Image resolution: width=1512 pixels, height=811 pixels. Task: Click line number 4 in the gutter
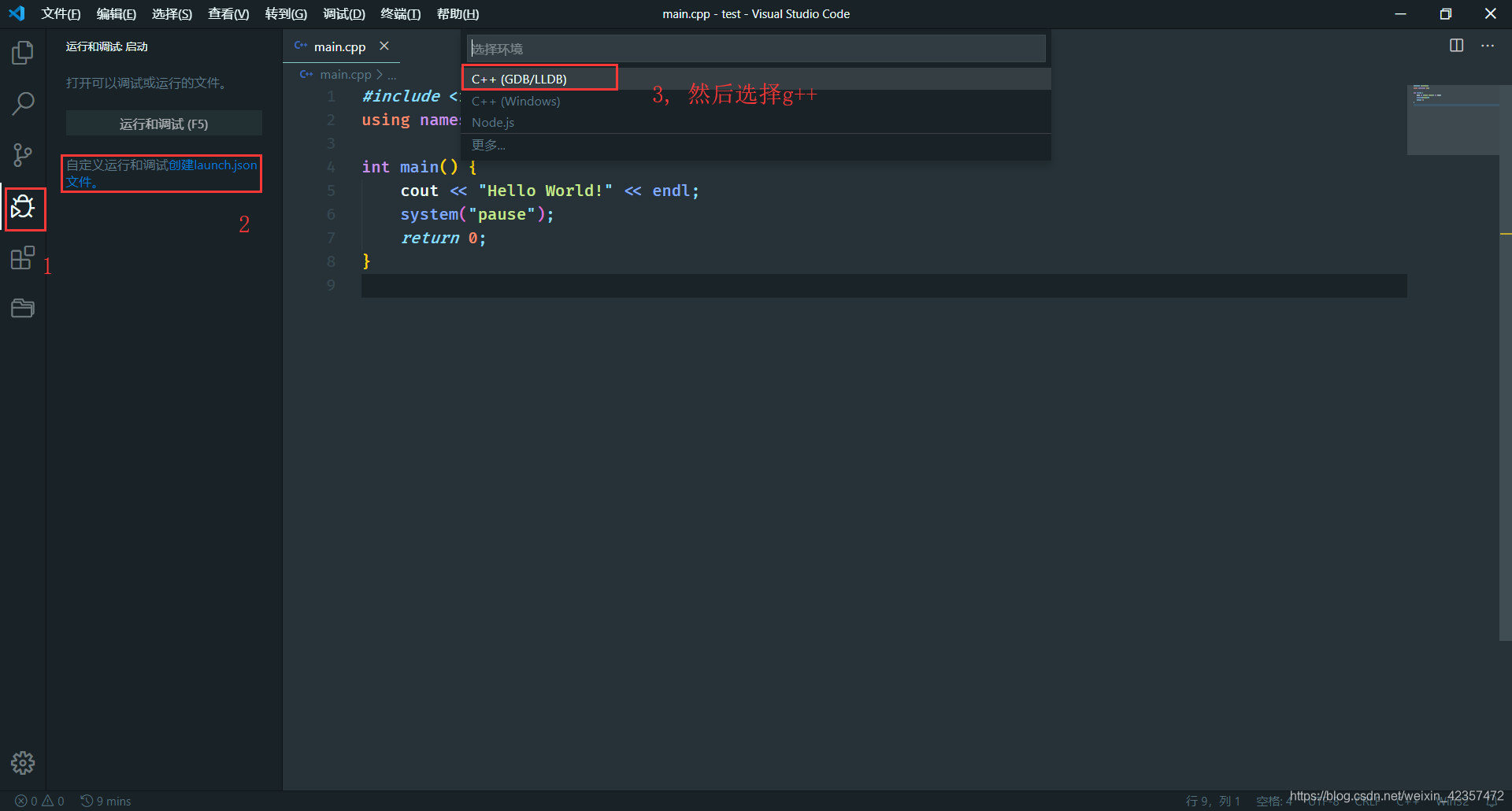(x=331, y=167)
